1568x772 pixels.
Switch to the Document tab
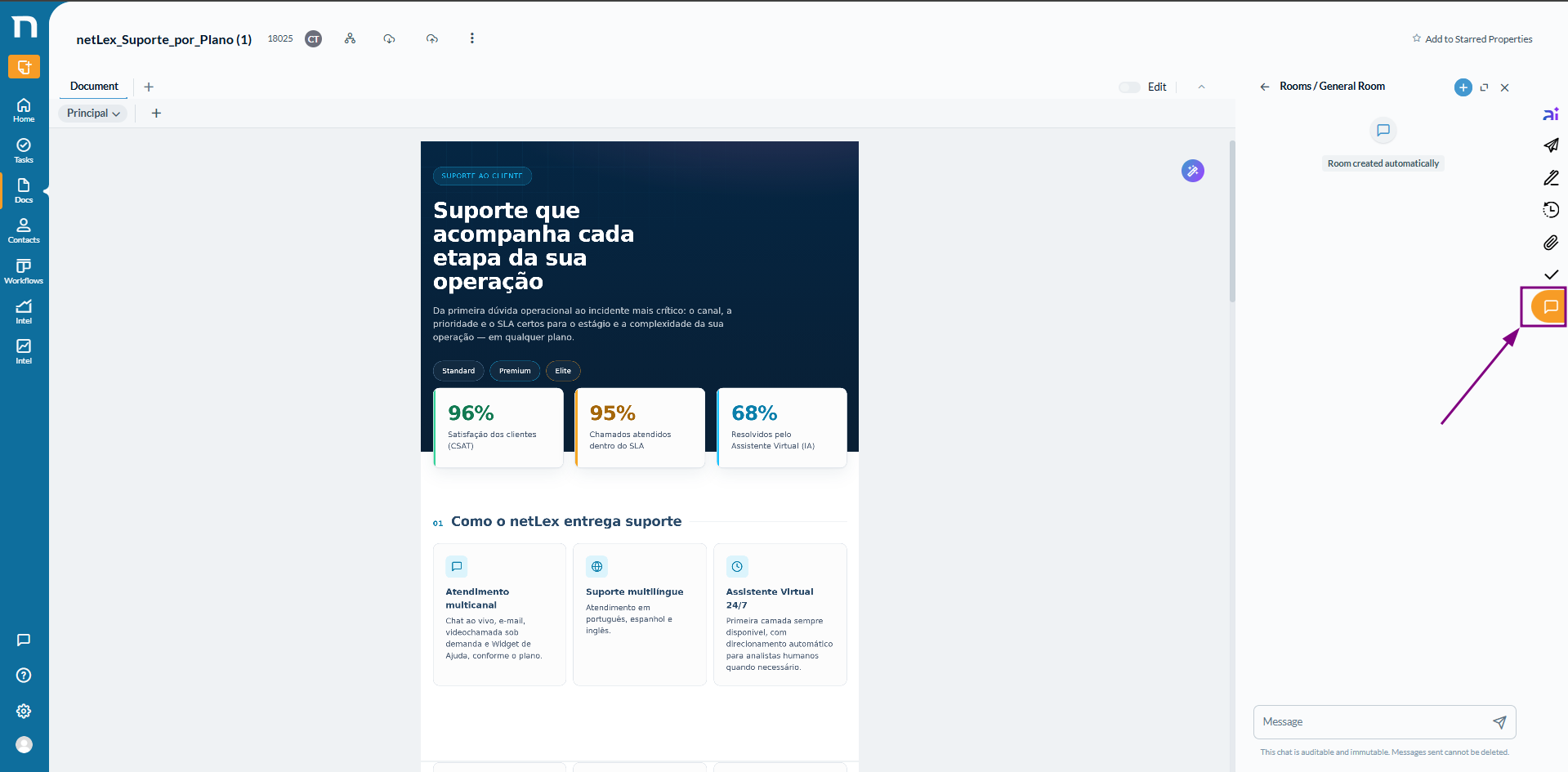tap(94, 87)
